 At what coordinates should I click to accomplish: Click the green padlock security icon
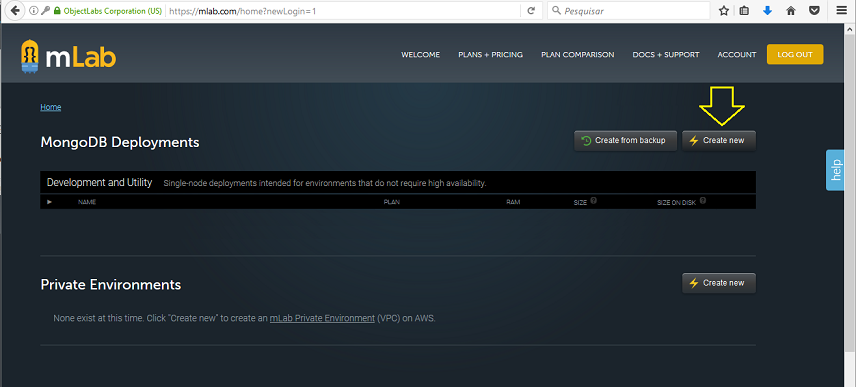click(56, 10)
